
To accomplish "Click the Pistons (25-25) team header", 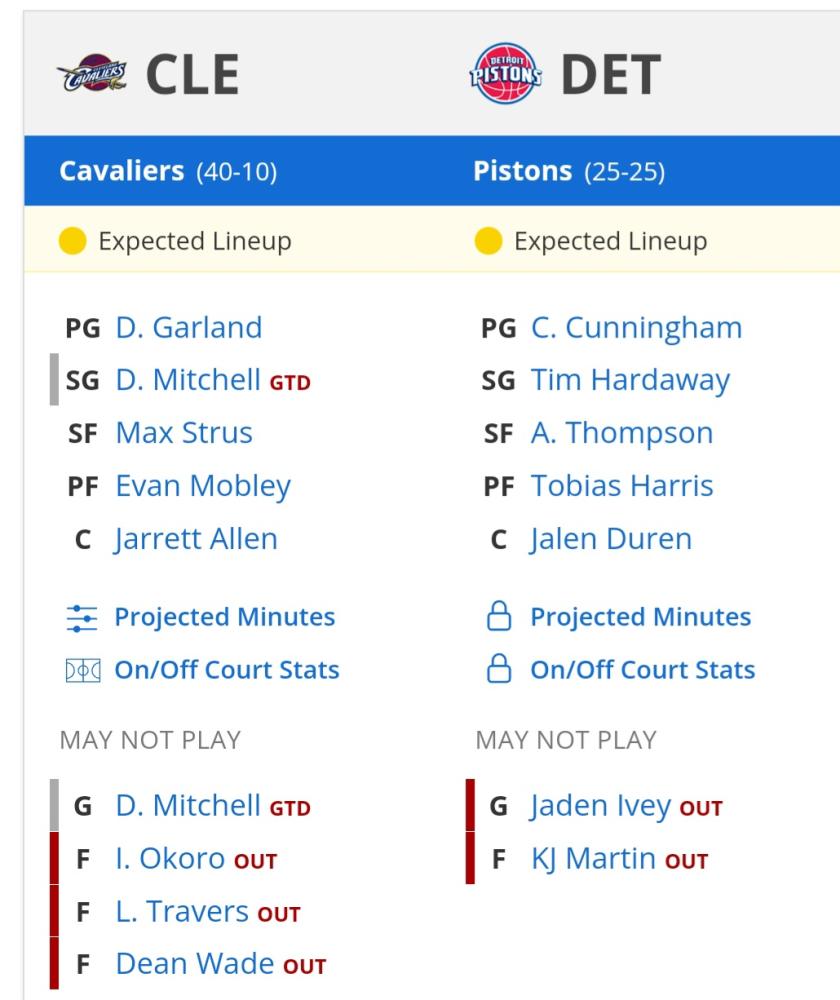I will (x=569, y=172).
